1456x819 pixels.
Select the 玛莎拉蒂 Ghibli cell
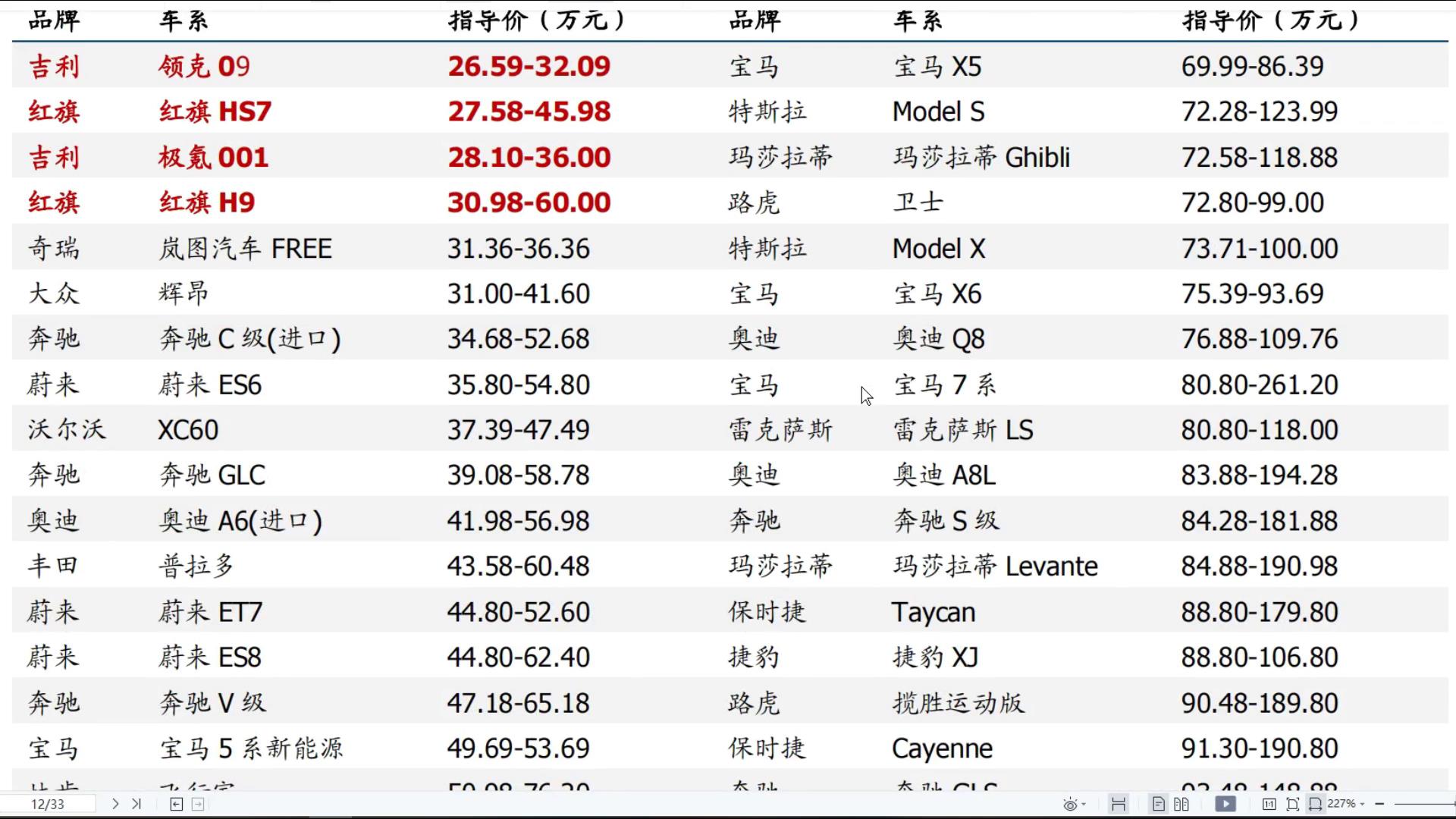pos(981,157)
